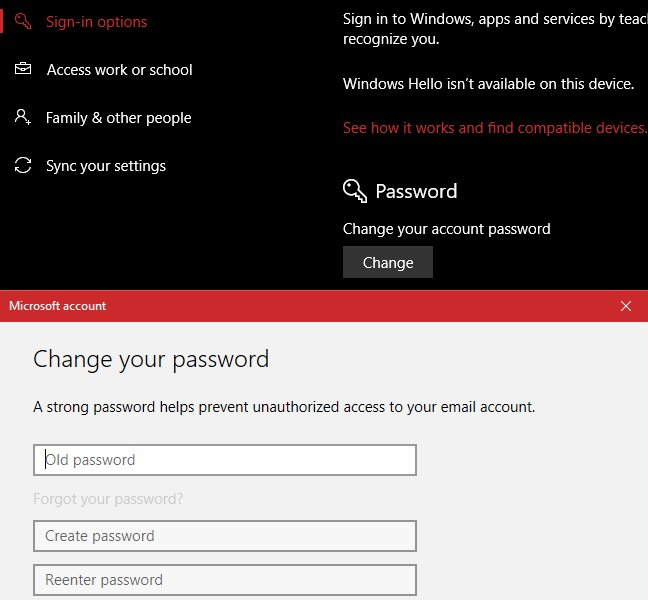Go to Access work or school

click(119, 70)
